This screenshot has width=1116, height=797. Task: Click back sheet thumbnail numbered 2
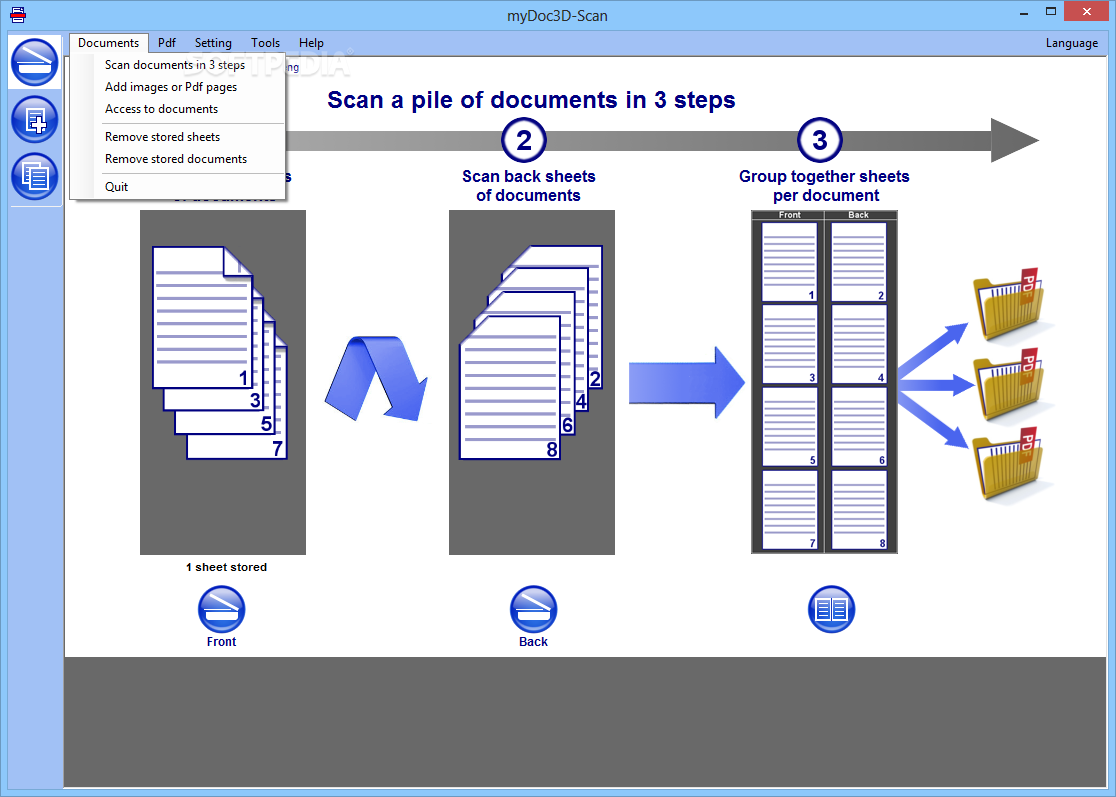(859, 262)
